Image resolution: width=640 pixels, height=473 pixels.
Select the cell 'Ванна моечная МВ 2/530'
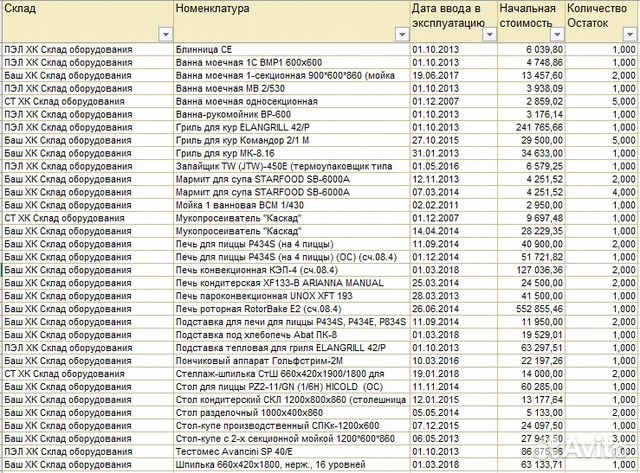(x=292, y=89)
